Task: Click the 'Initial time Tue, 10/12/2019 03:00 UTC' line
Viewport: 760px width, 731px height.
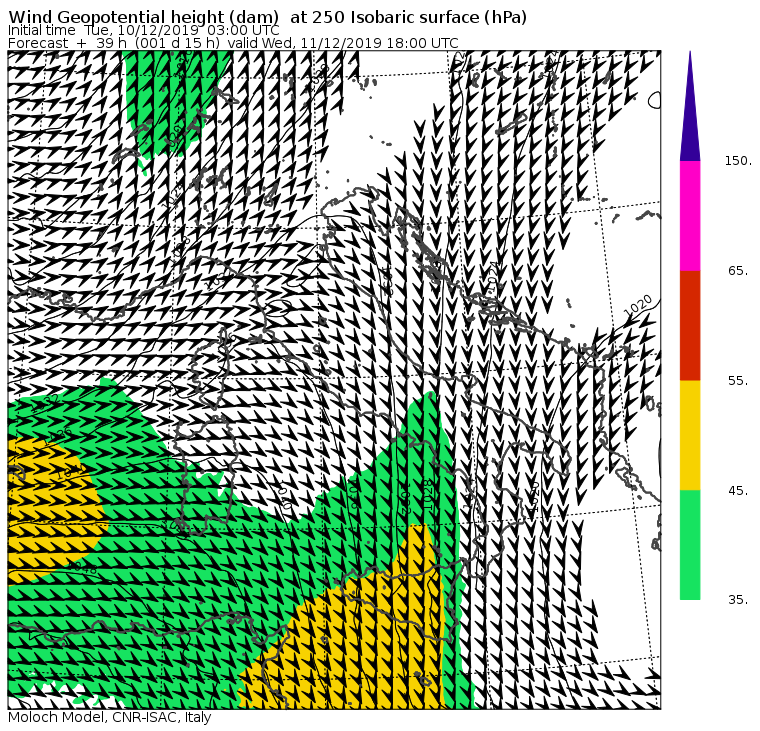Action: point(143,31)
